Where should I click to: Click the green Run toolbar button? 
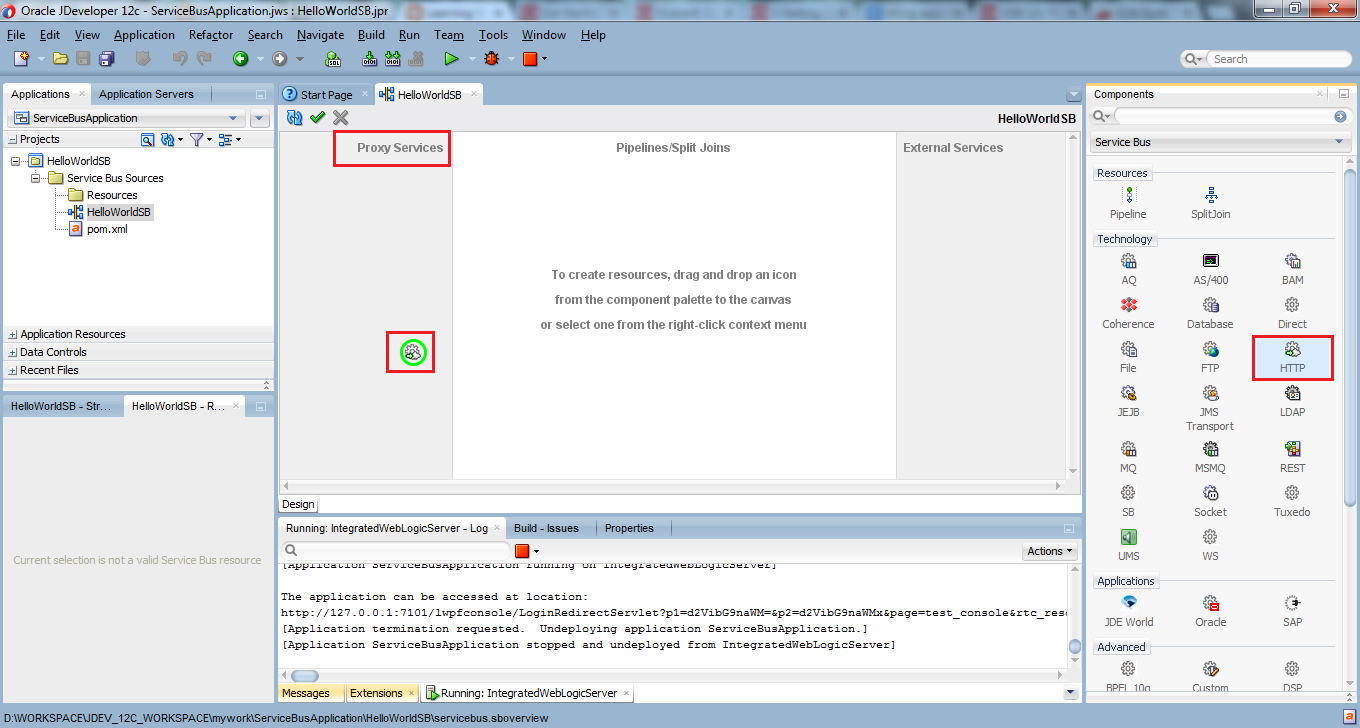pyautogui.click(x=452, y=59)
